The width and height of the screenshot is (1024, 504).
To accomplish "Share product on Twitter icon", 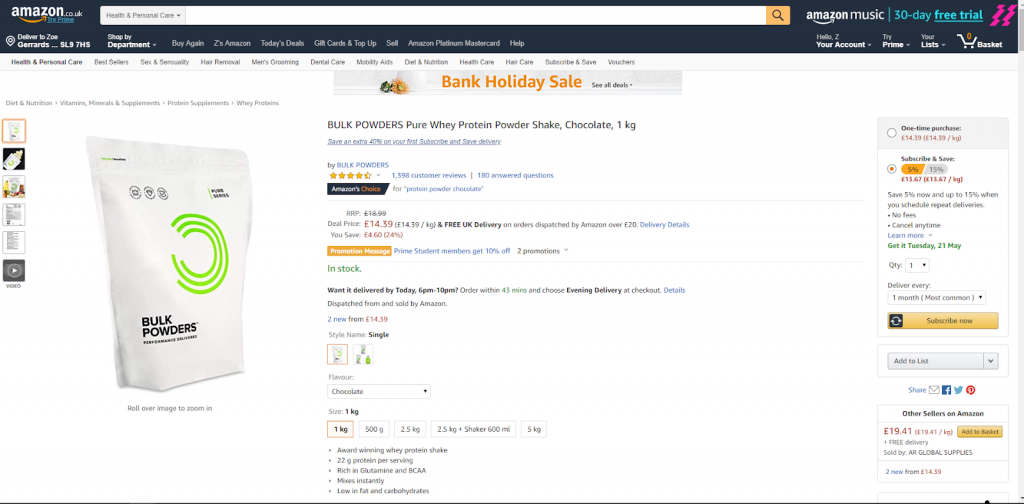I will coord(958,390).
